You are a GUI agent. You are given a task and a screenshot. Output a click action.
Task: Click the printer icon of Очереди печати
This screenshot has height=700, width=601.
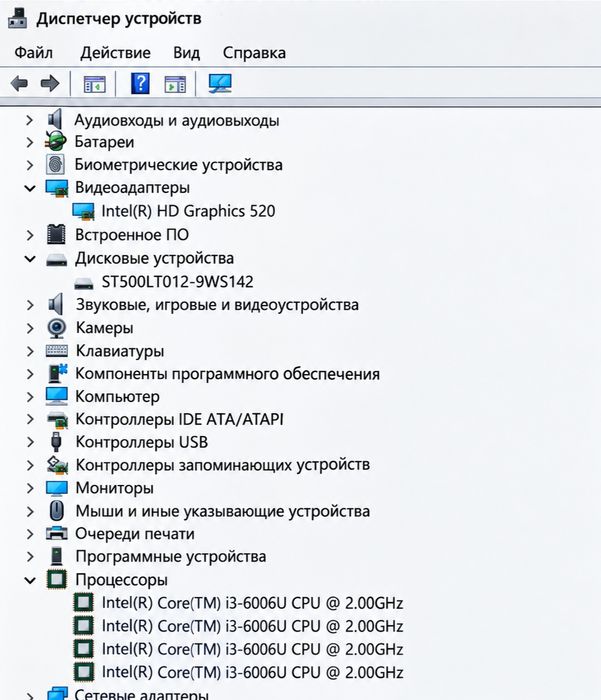pyautogui.click(x=57, y=533)
